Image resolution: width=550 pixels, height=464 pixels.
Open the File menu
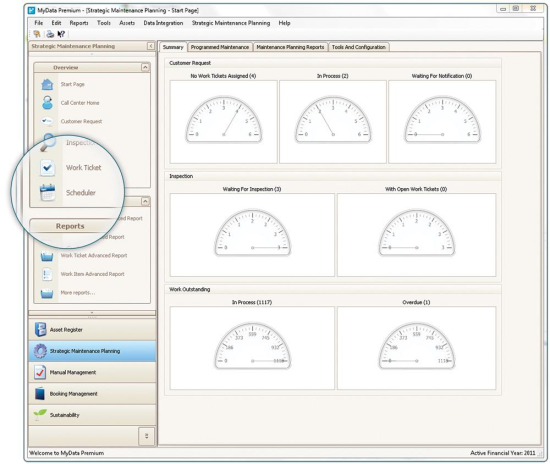(39, 23)
